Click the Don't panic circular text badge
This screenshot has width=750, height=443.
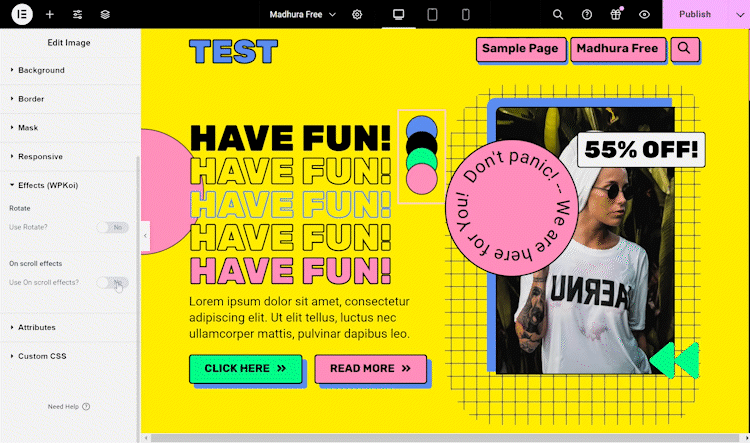coord(513,207)
